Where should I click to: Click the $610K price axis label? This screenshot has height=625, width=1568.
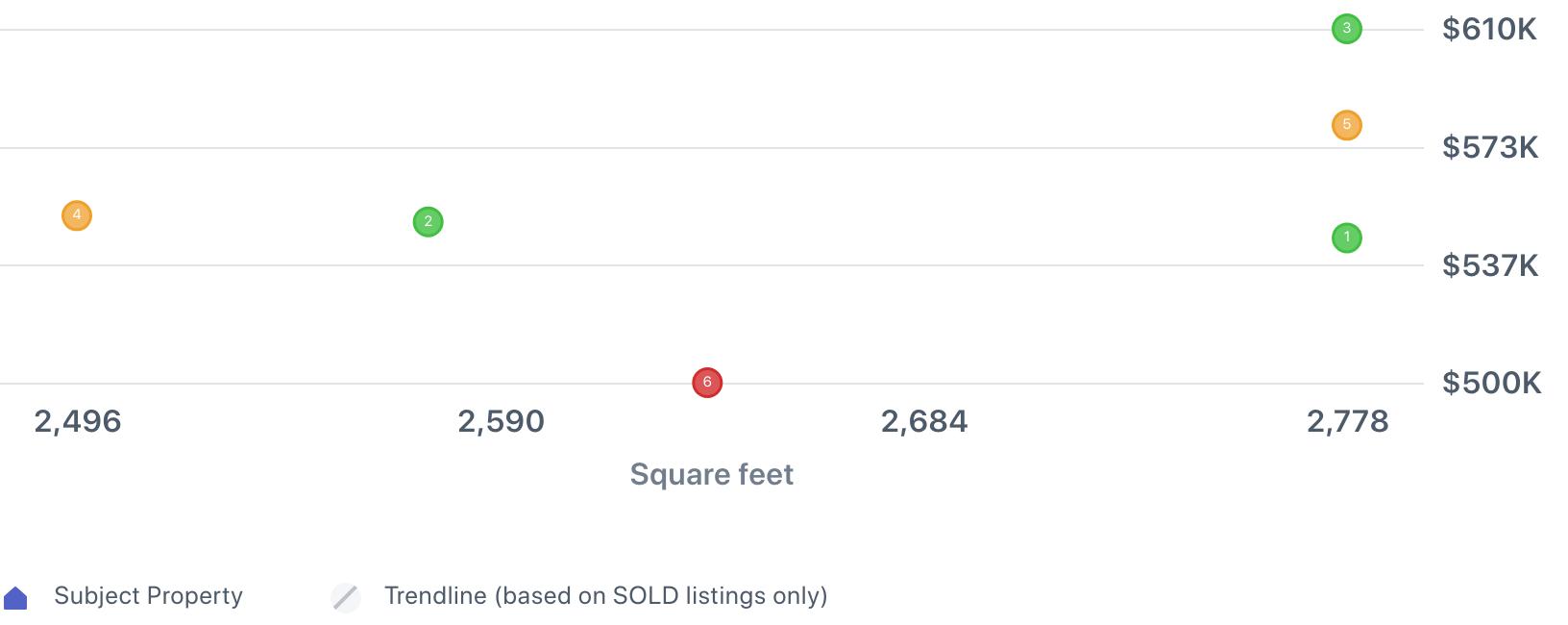(x=1489, y=30)
